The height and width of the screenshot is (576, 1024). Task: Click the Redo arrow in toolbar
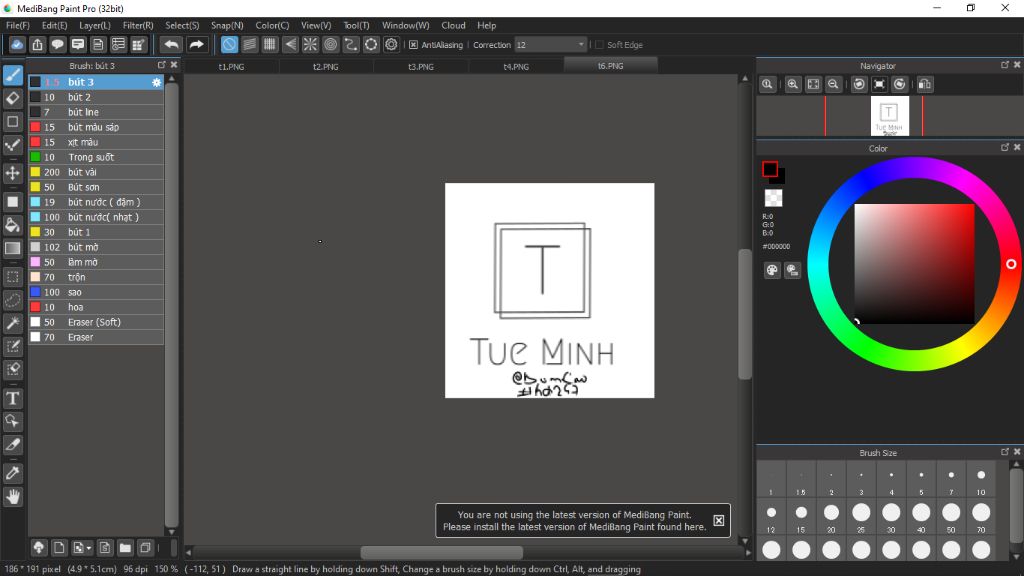[196, 44]
